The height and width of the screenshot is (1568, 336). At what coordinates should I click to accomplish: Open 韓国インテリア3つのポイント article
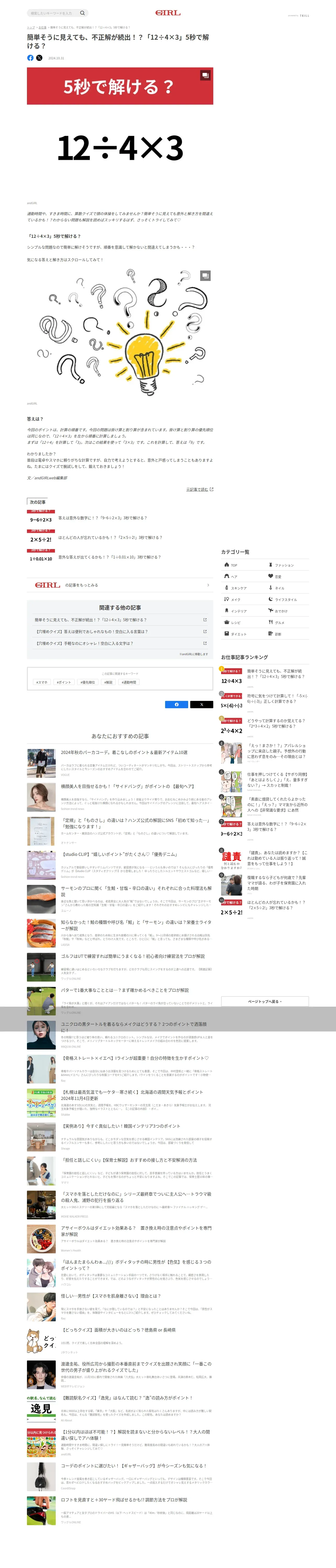(120, 1137)
